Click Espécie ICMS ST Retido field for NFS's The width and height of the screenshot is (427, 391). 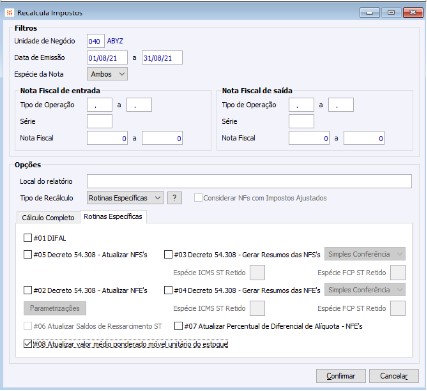click(257, 273)
